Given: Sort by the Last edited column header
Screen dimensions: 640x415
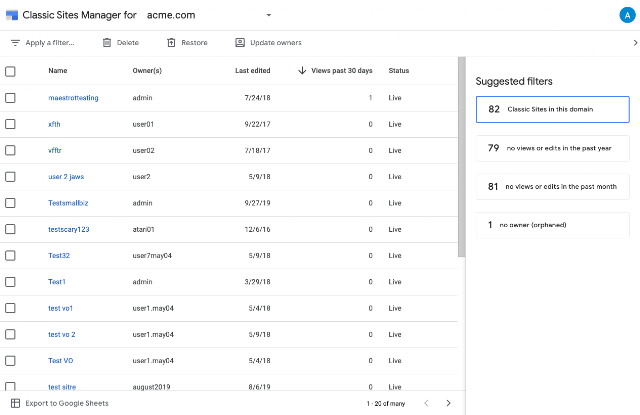Looking at the screenshot, I should pyautogui.click(x=253, y=71).
